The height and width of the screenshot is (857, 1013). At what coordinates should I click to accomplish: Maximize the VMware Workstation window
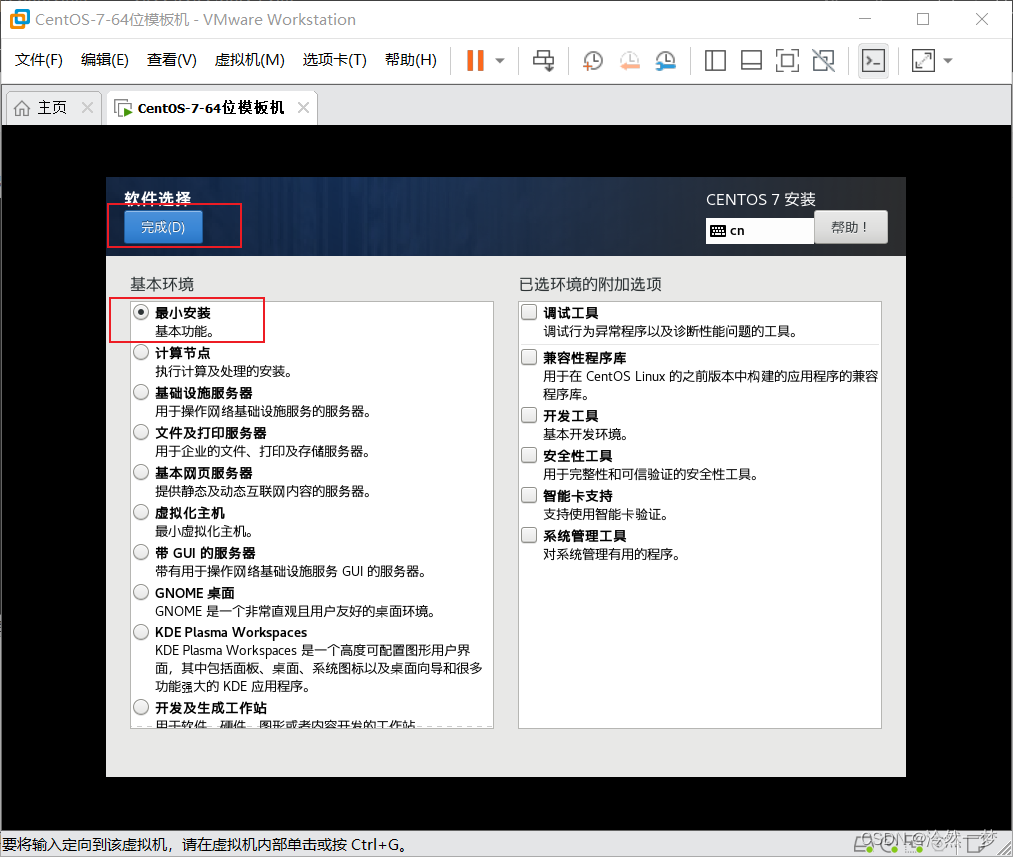pos(923,19)
